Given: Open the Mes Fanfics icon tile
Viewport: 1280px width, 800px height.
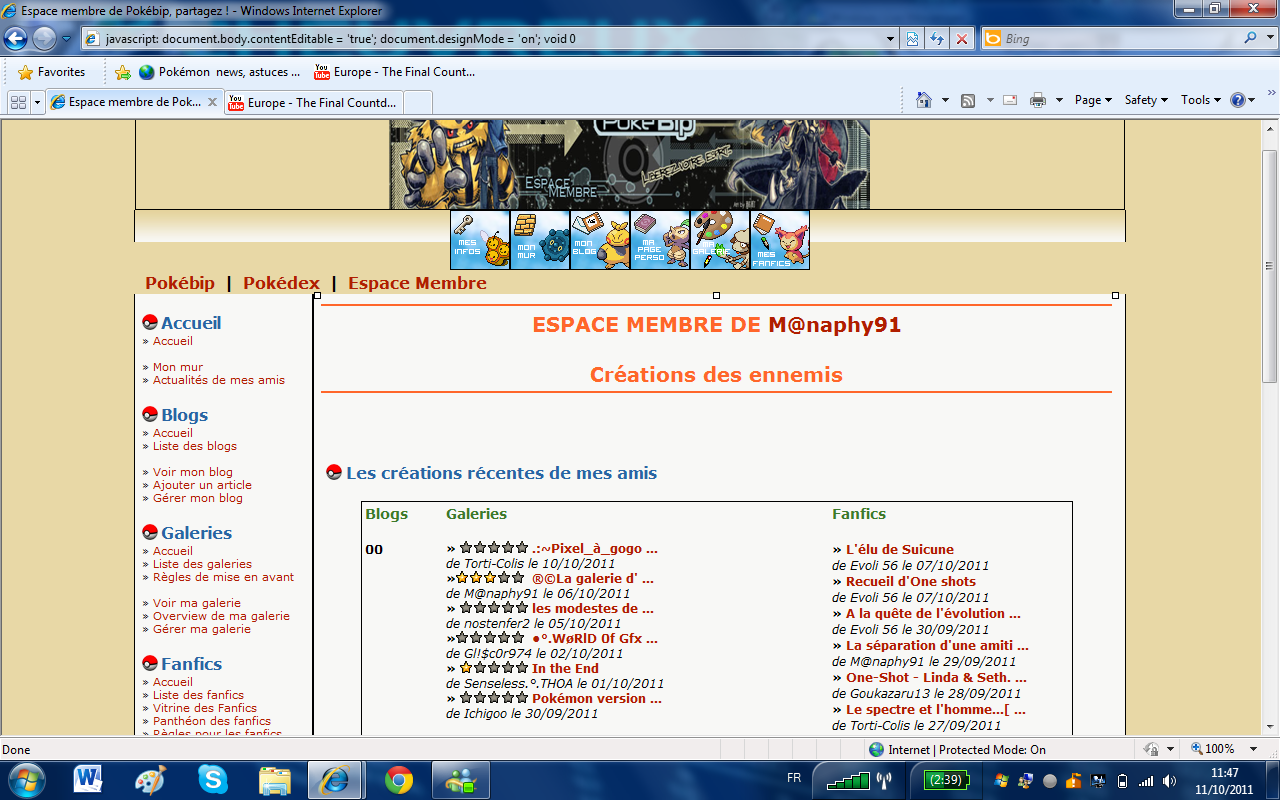Looking at the screenshot, I should (780, 240).
